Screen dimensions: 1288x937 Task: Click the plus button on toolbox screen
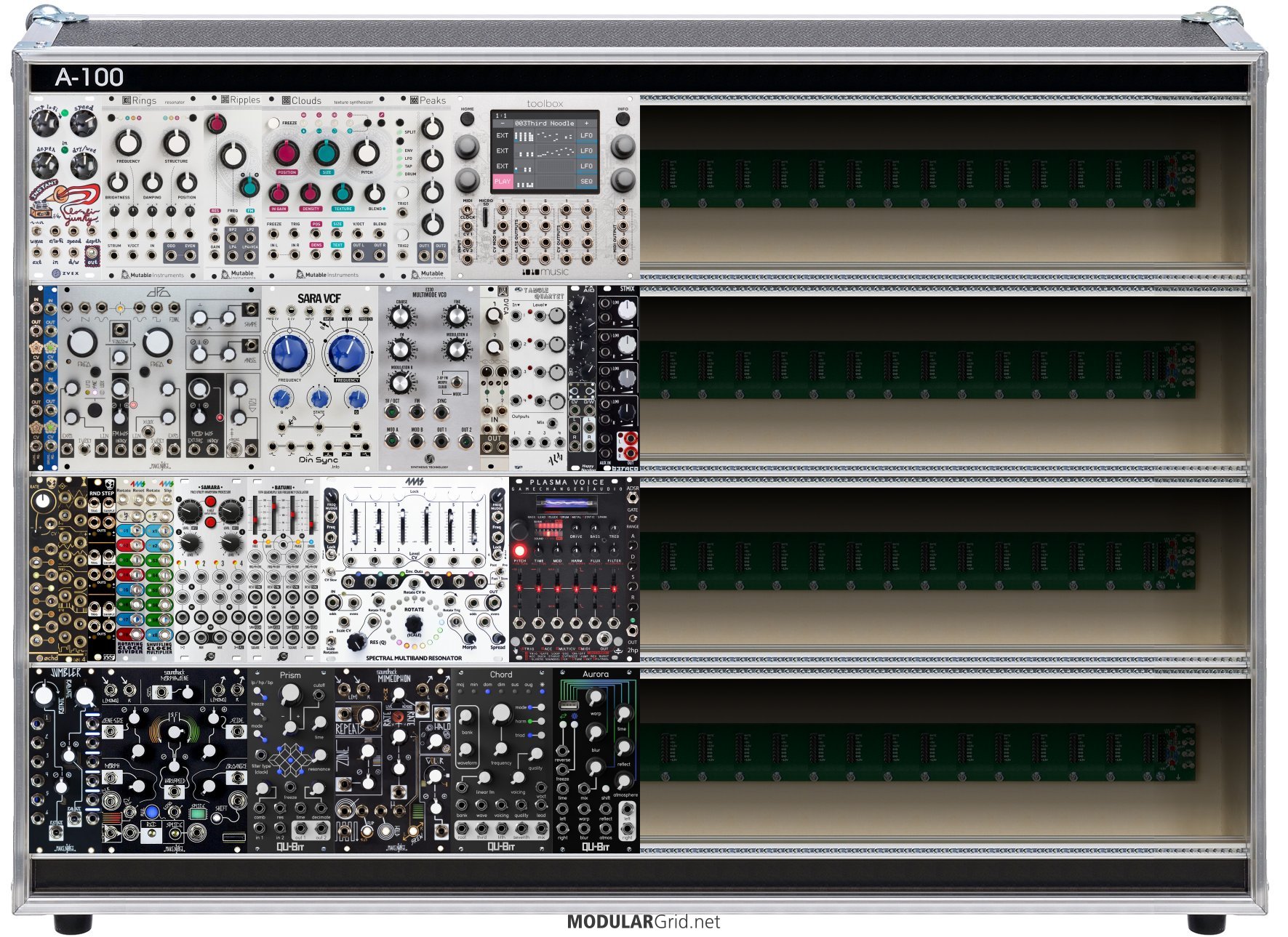(586, 123)
